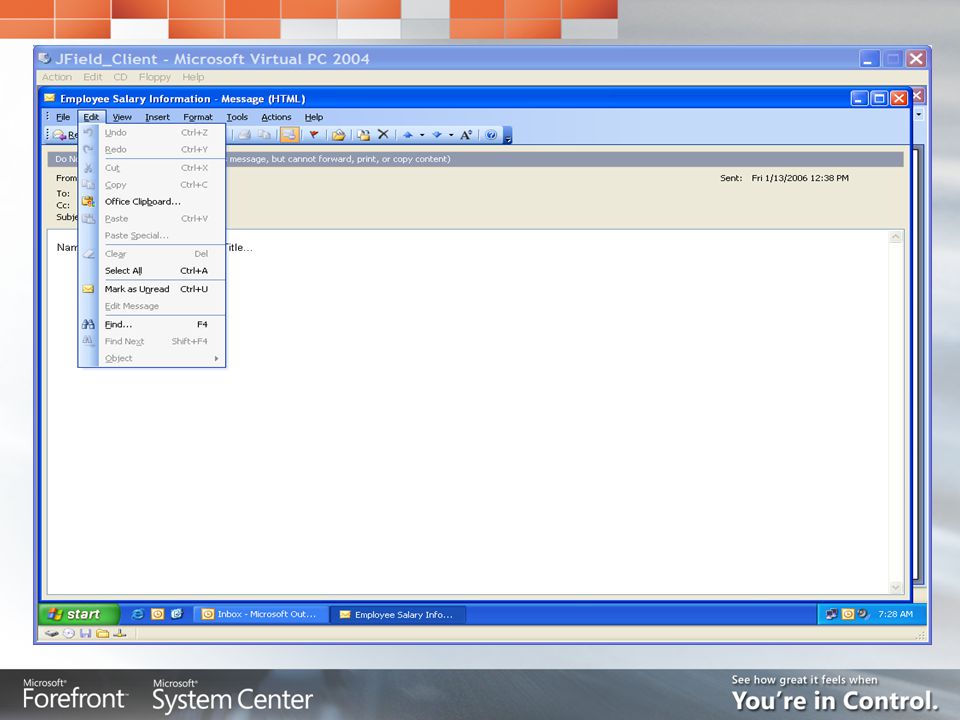The image size is (960, 720).
Task: Click the third Quick Launch icon
Action: (x=177, y=613)
